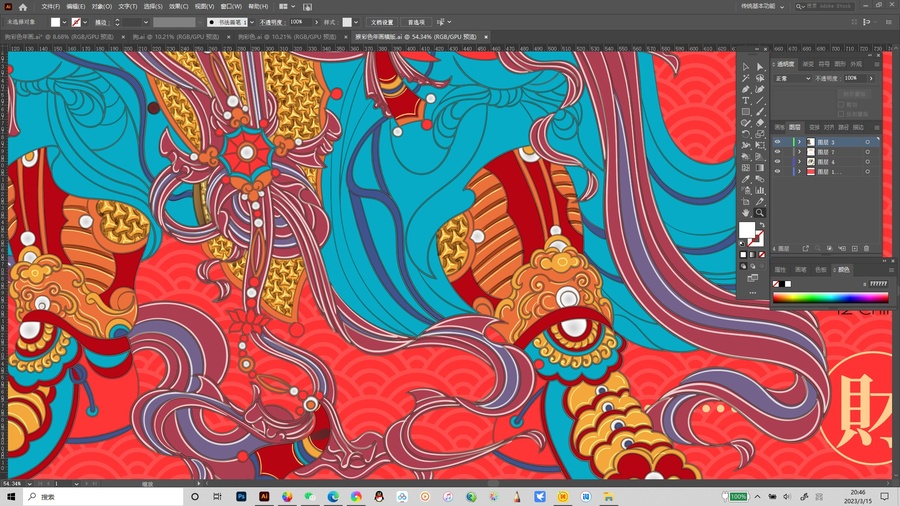Viewport: 900px width, 506px height.
Task: Swap fill and stroke colors arrow
Action: click(762, 225)
